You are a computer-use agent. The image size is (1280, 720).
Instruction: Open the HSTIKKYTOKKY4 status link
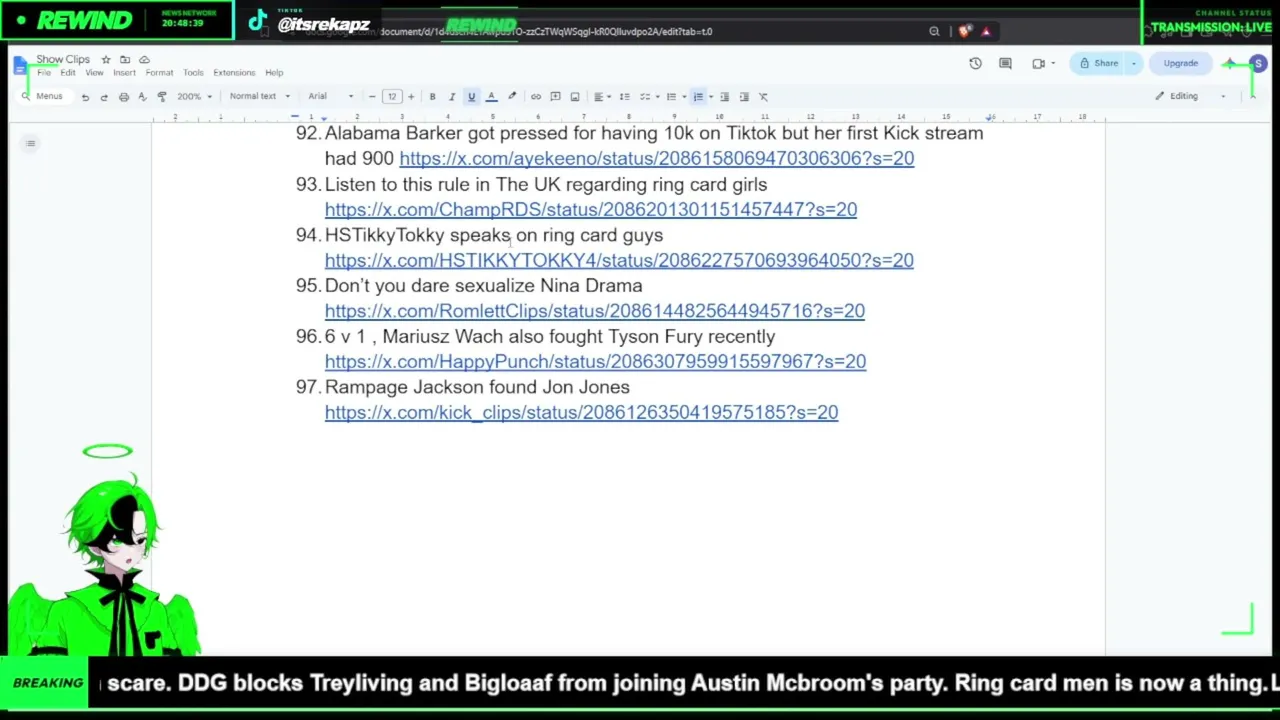pos(619,260)
